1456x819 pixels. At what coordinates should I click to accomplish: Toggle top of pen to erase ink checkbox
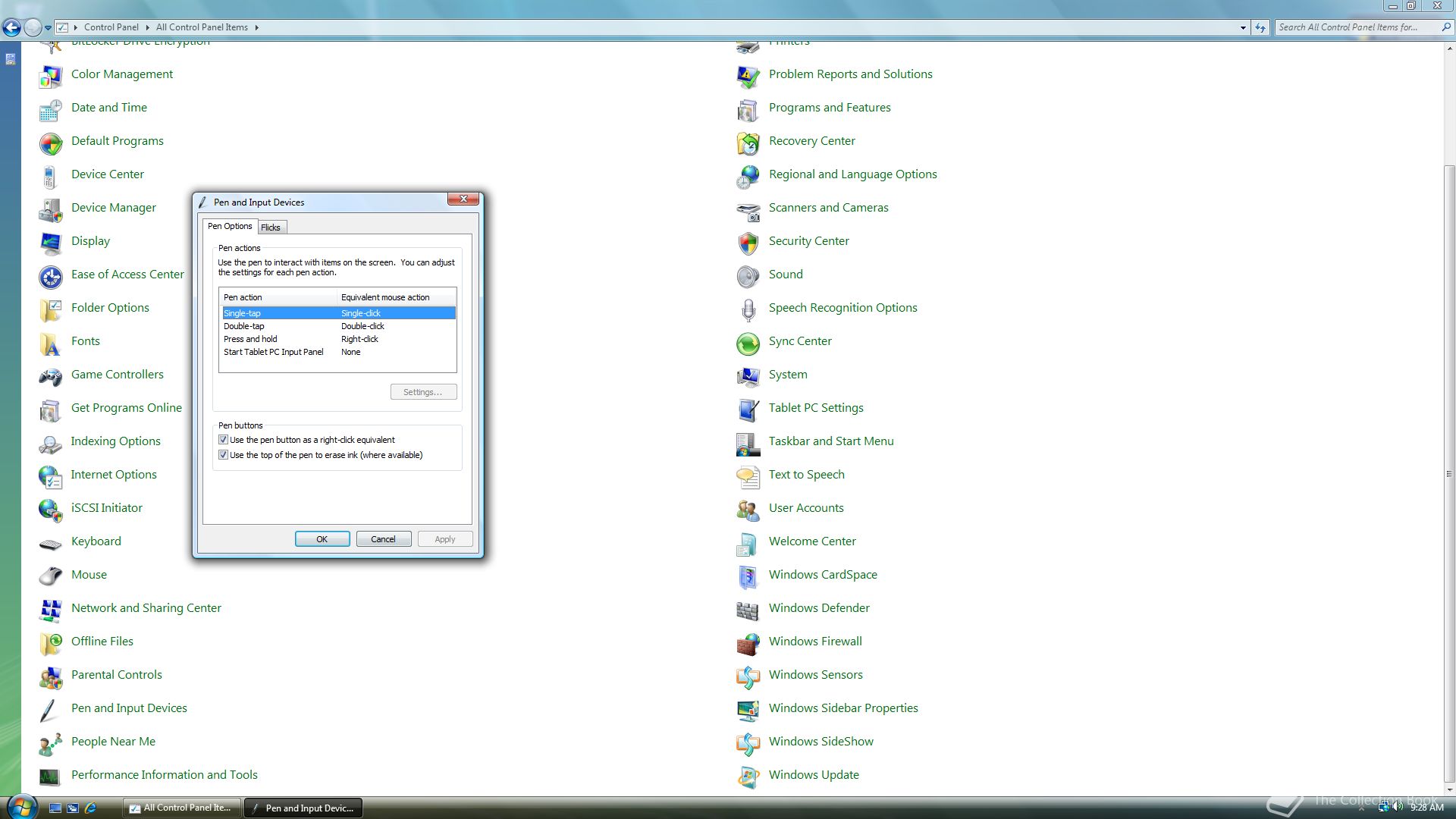click(223, 455)
